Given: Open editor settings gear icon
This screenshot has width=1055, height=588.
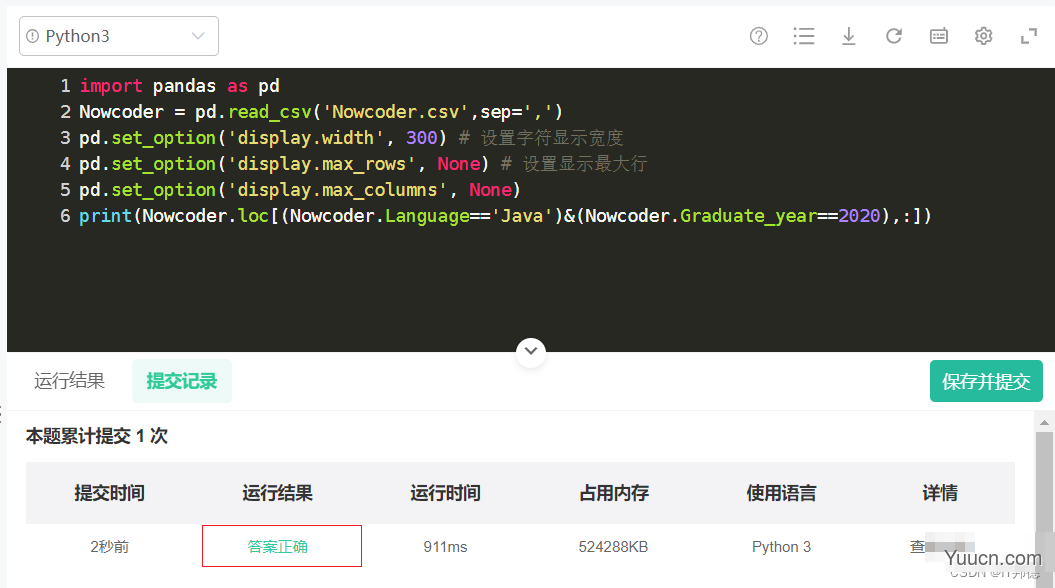Looking at the screenshot, I should click(x=984, y=36).
